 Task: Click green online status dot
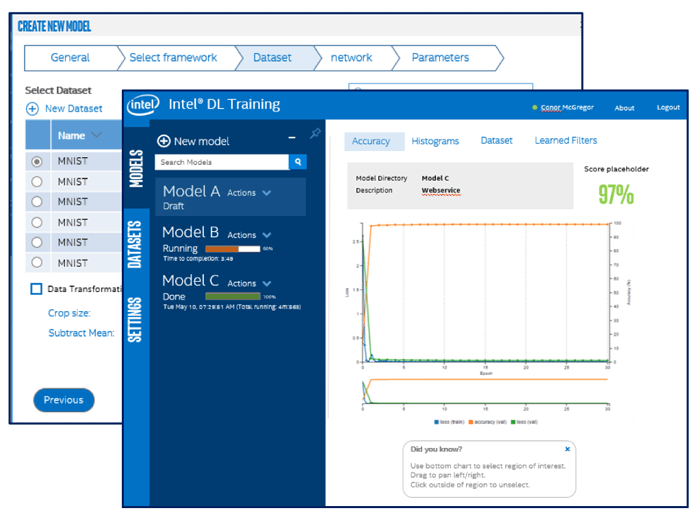coord(534,107)
